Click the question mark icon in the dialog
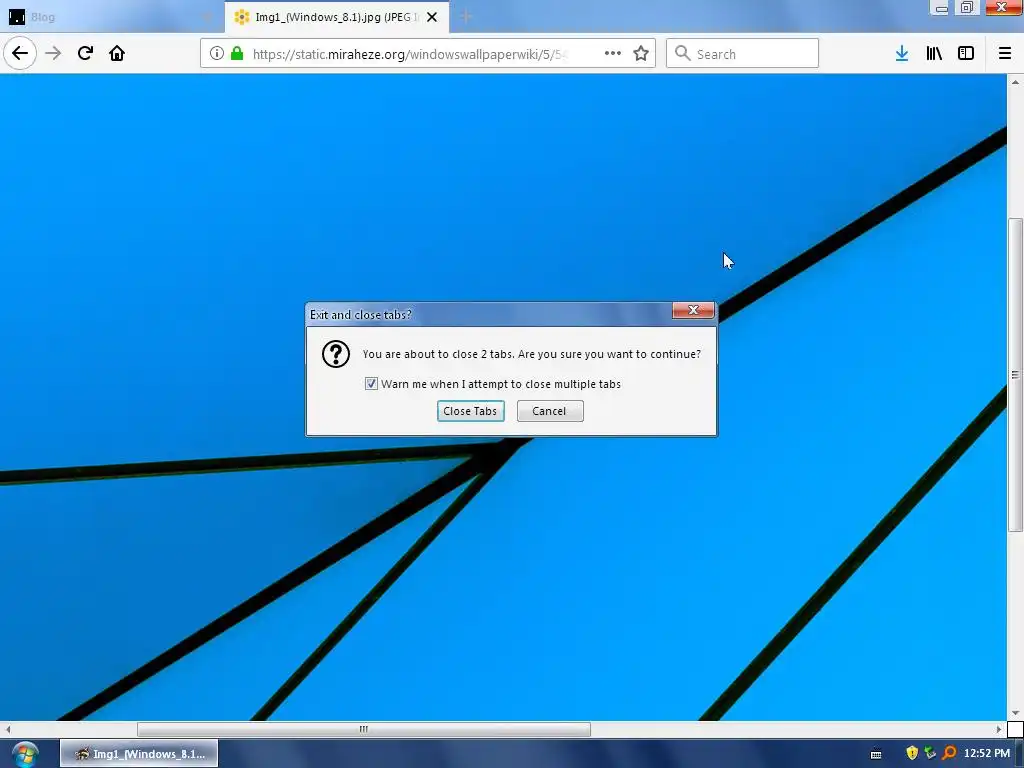Image resolution: width=1024 pixels, height=768 pixels. click(x=336, y=354)
